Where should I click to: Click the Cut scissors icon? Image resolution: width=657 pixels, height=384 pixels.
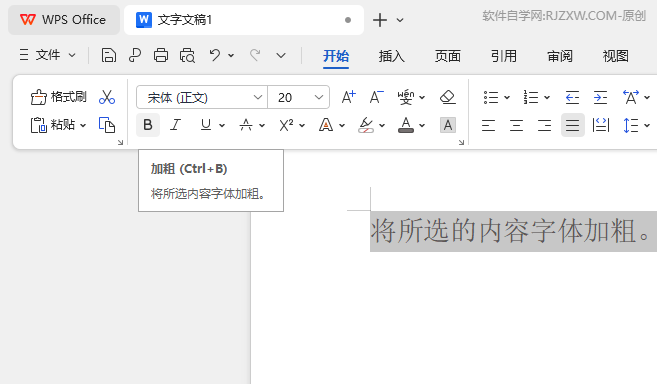pyautogui.click(x=107, y=97)
